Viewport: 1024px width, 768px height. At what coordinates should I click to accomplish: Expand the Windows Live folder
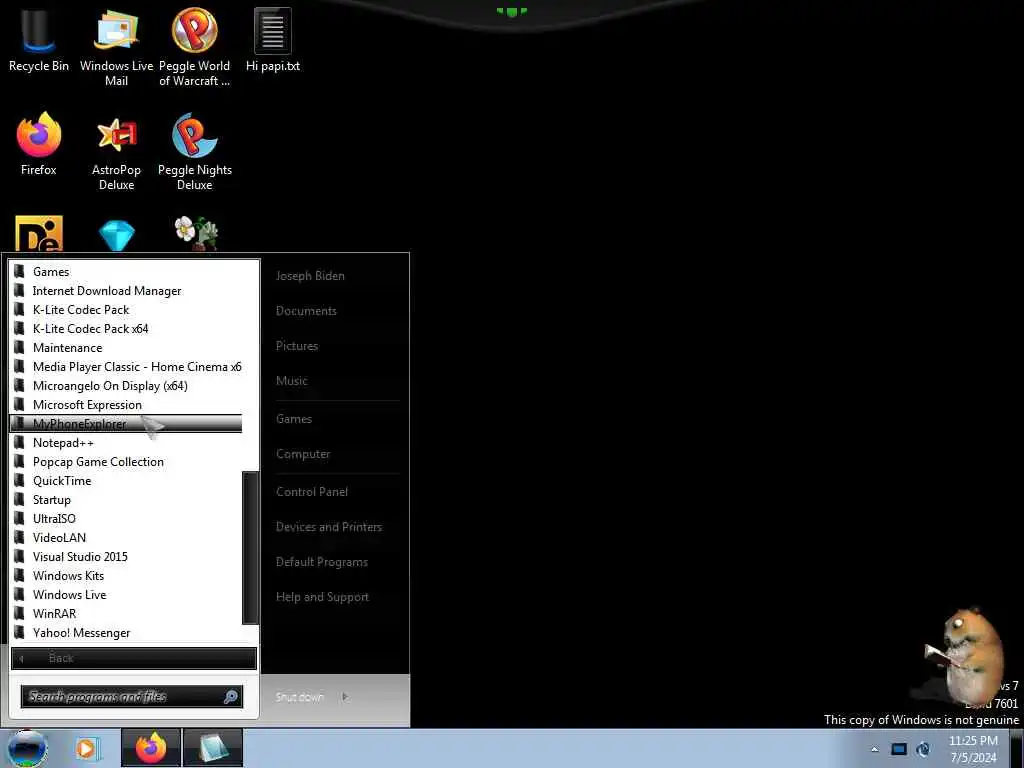[126, 594]
